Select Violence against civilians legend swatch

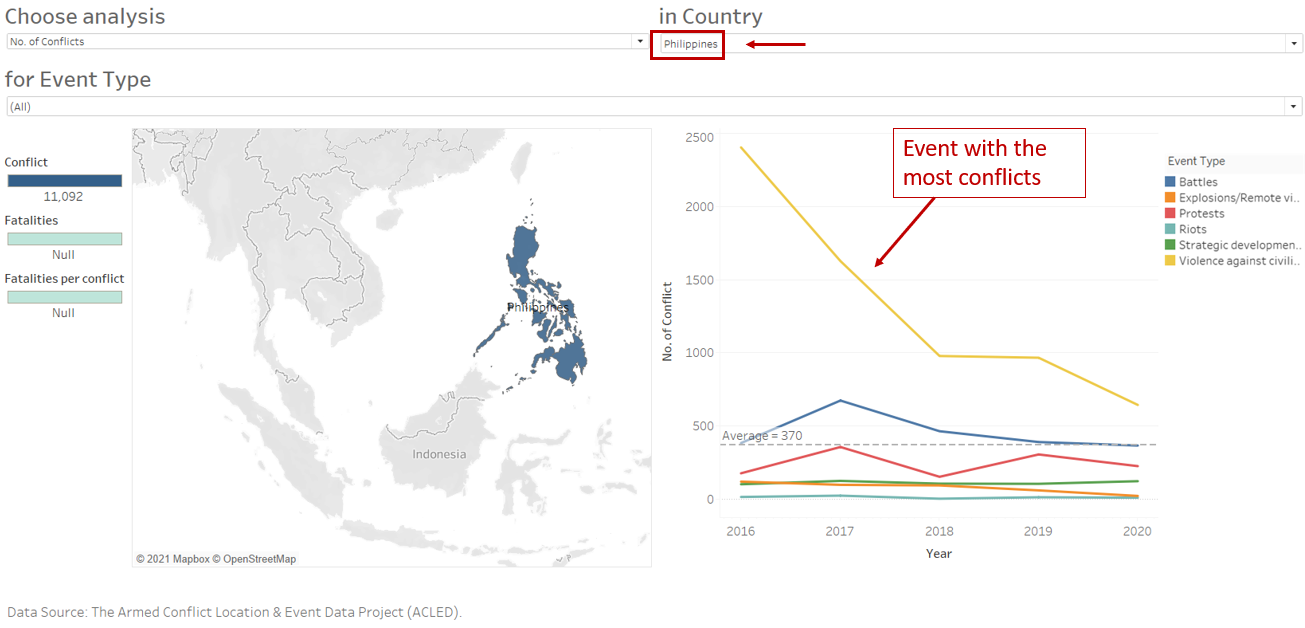pyautogui.click(x=1170, y=261)
